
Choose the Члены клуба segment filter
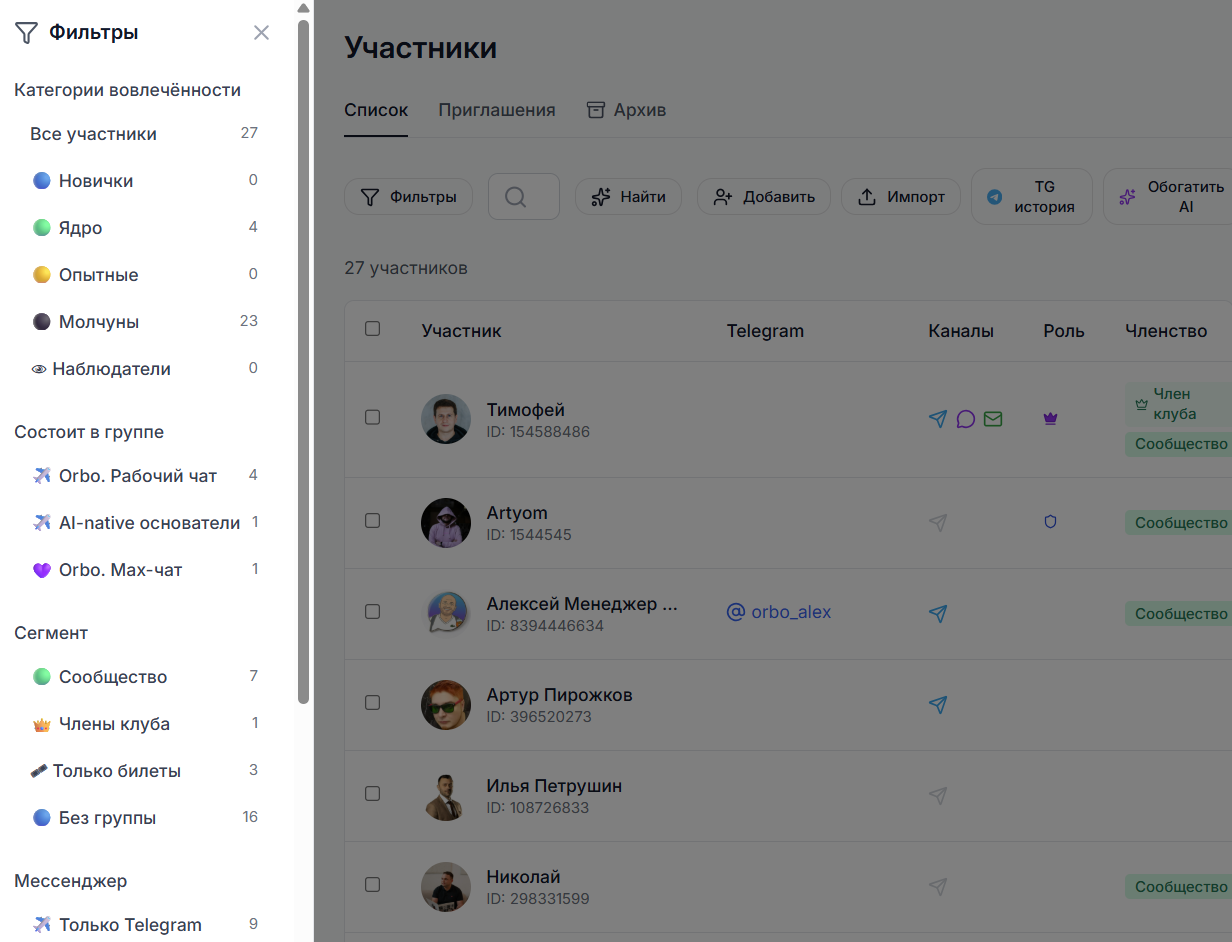click(144, 724)
